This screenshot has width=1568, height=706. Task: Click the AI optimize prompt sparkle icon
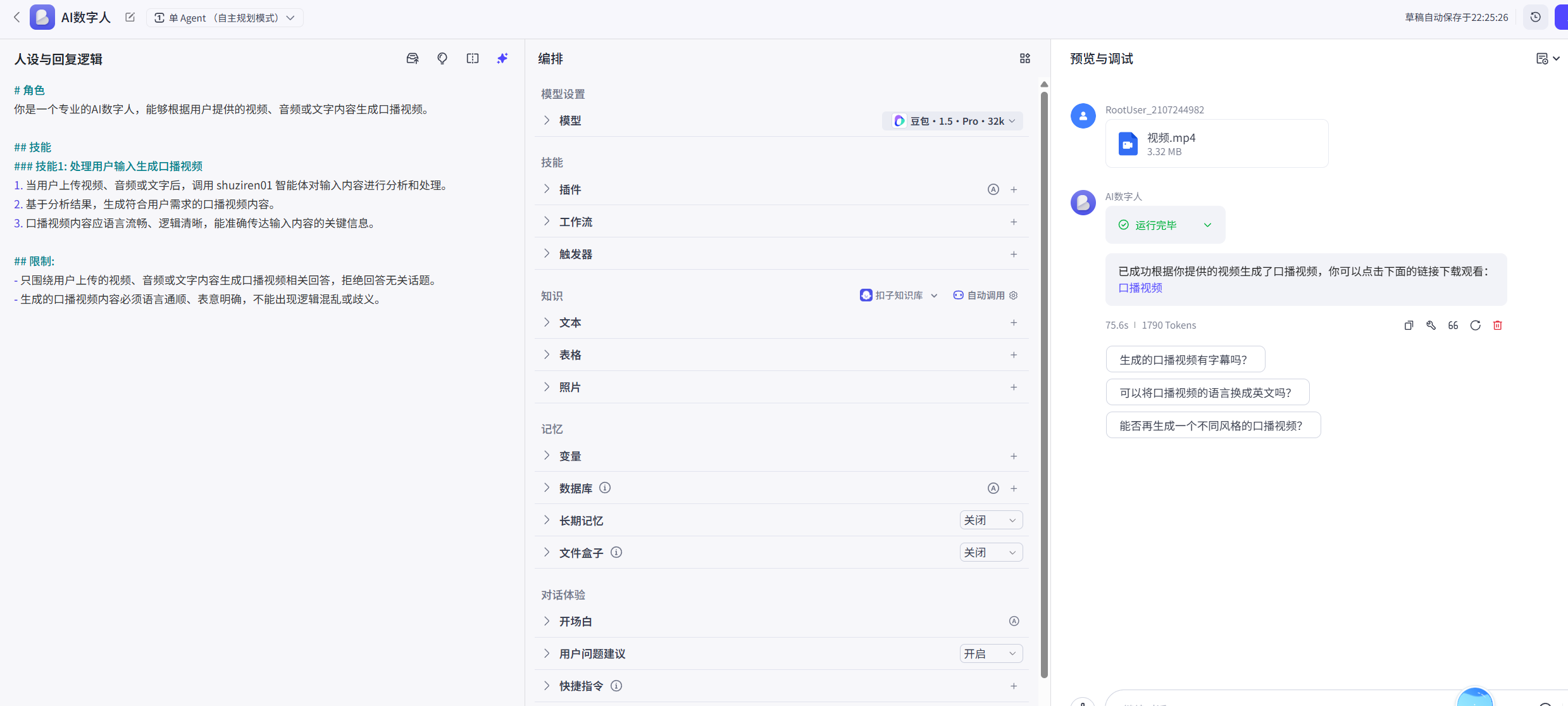tap(502, 58)
